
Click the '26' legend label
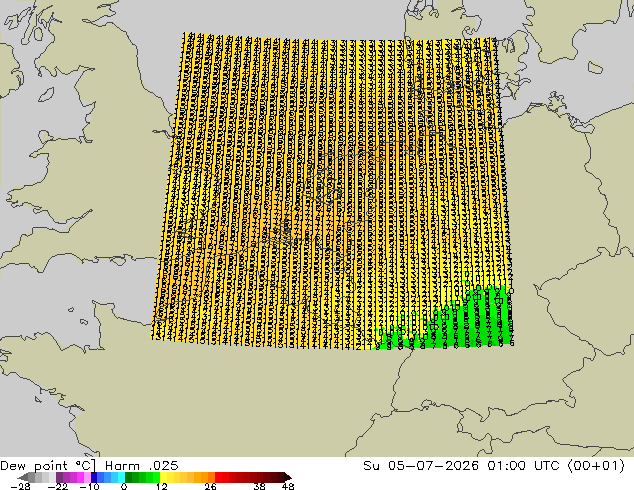point(210,486)
